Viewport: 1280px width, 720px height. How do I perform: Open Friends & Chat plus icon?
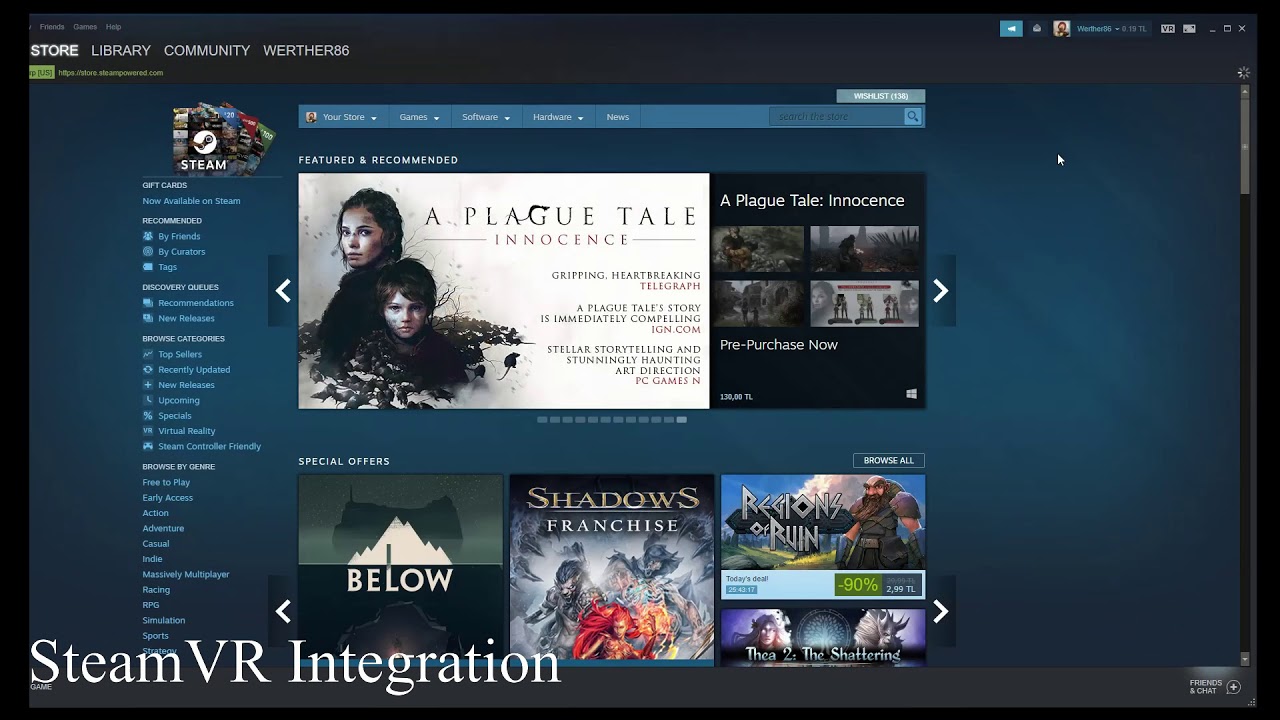[x=1233, y=687]
